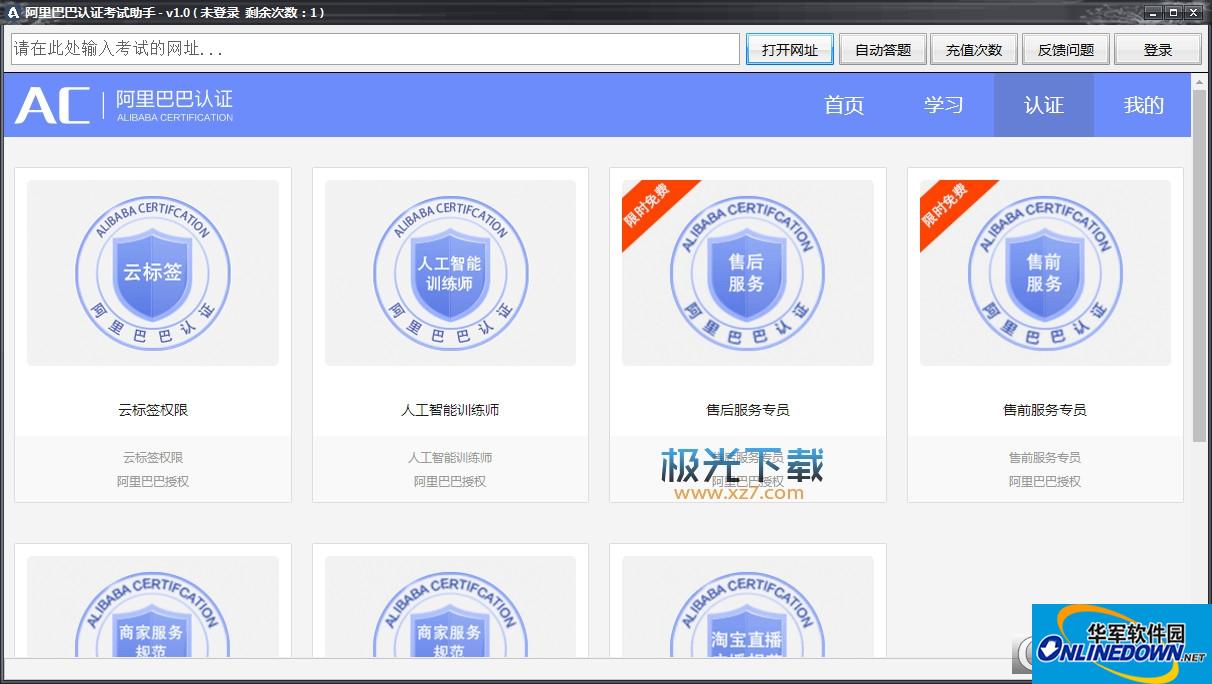Click the 登录 login button
This screenshot has height=684, width=1212.
1158,49
